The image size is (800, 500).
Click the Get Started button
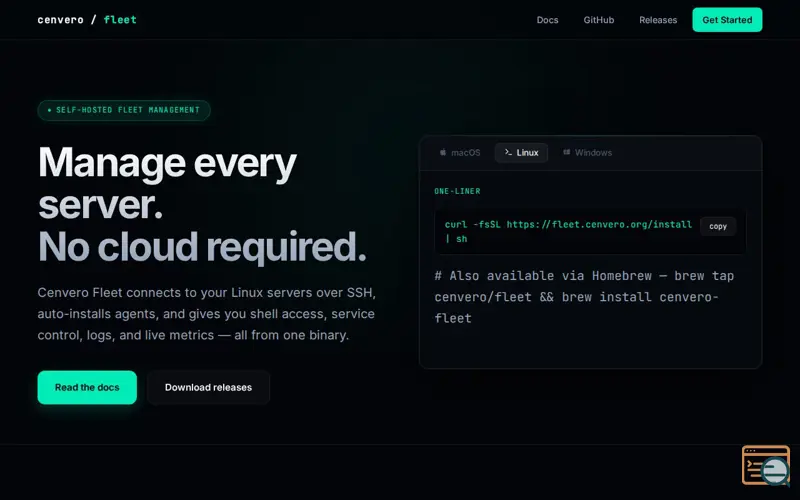coord(727,20)
